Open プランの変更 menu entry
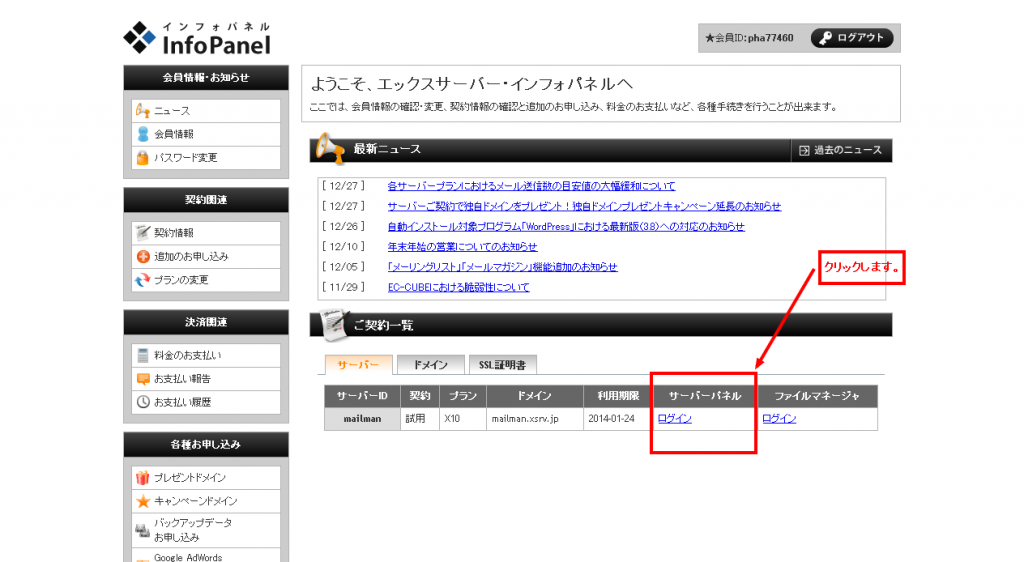1024x562 pixels. [x=206, y=280]
